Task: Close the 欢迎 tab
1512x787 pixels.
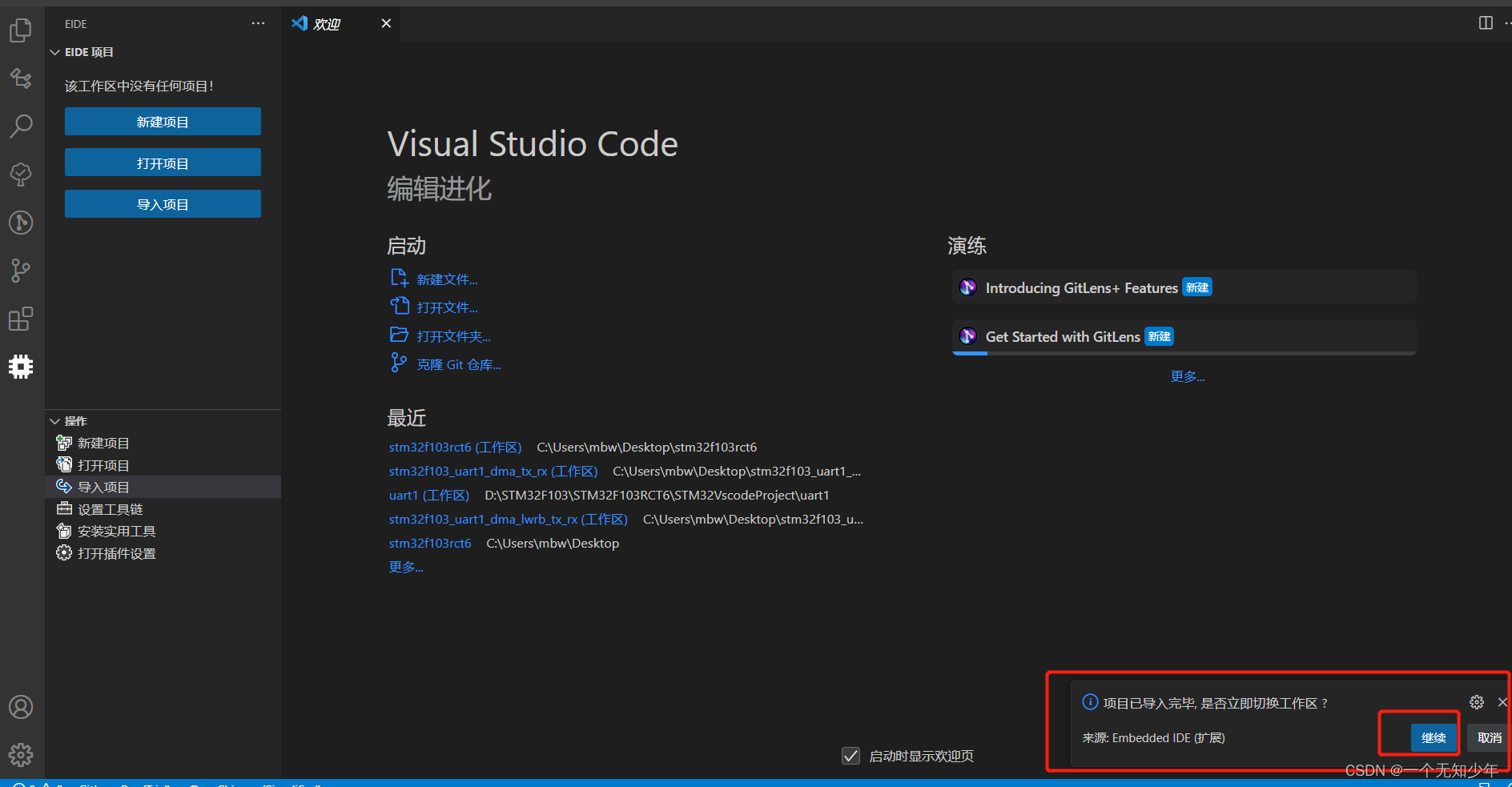Action: click(x=386, y=23)
